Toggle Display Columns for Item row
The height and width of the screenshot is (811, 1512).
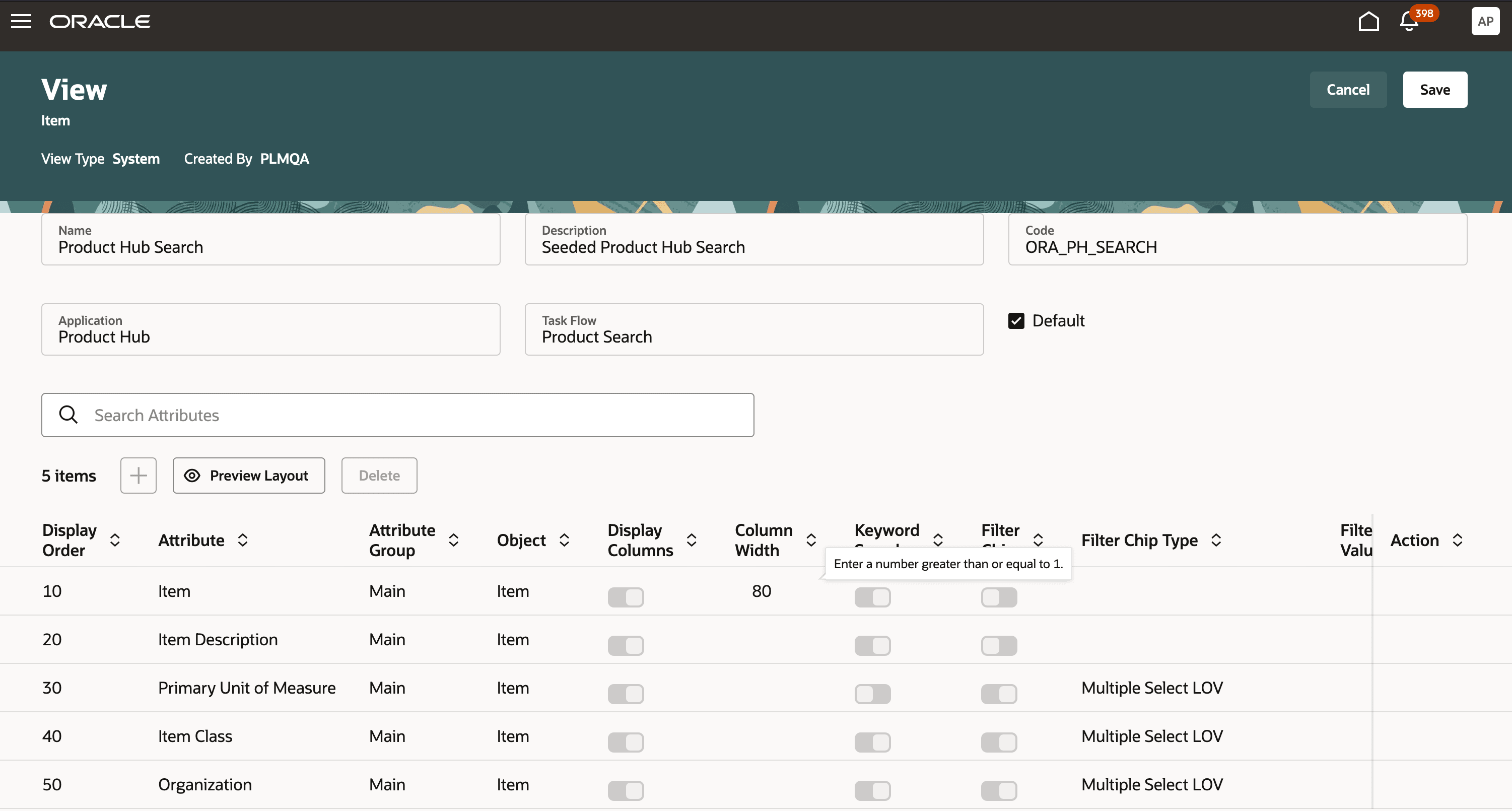point(626,597)
